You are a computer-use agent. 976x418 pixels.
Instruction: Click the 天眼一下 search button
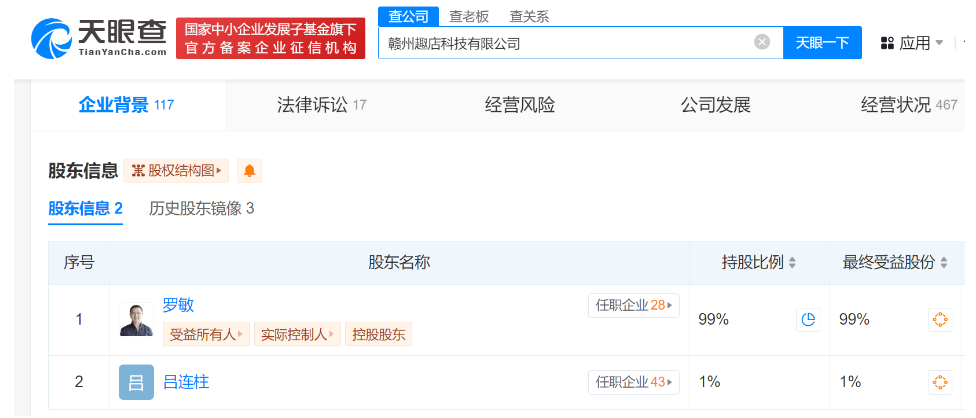(x=822, y=42)
